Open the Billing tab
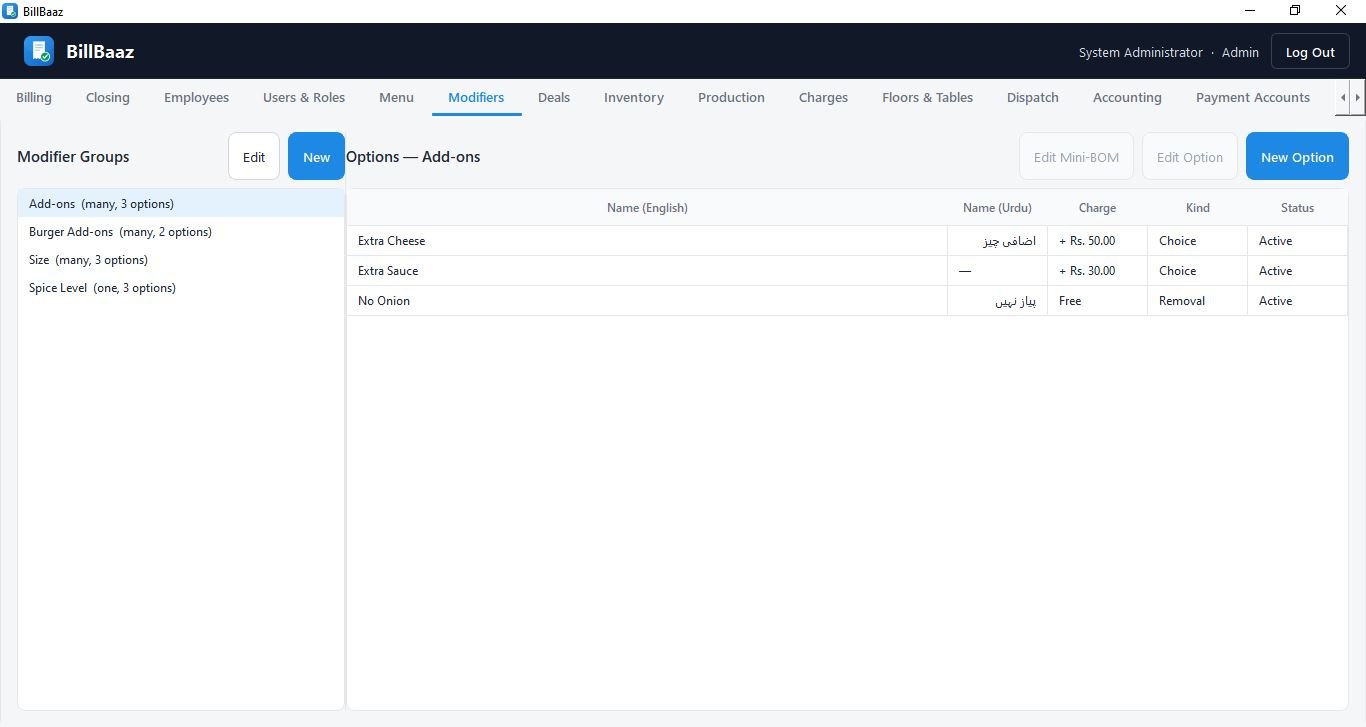Image resolution: width=1366 pixels, height=727 pixels. click(x=34, y=97)
